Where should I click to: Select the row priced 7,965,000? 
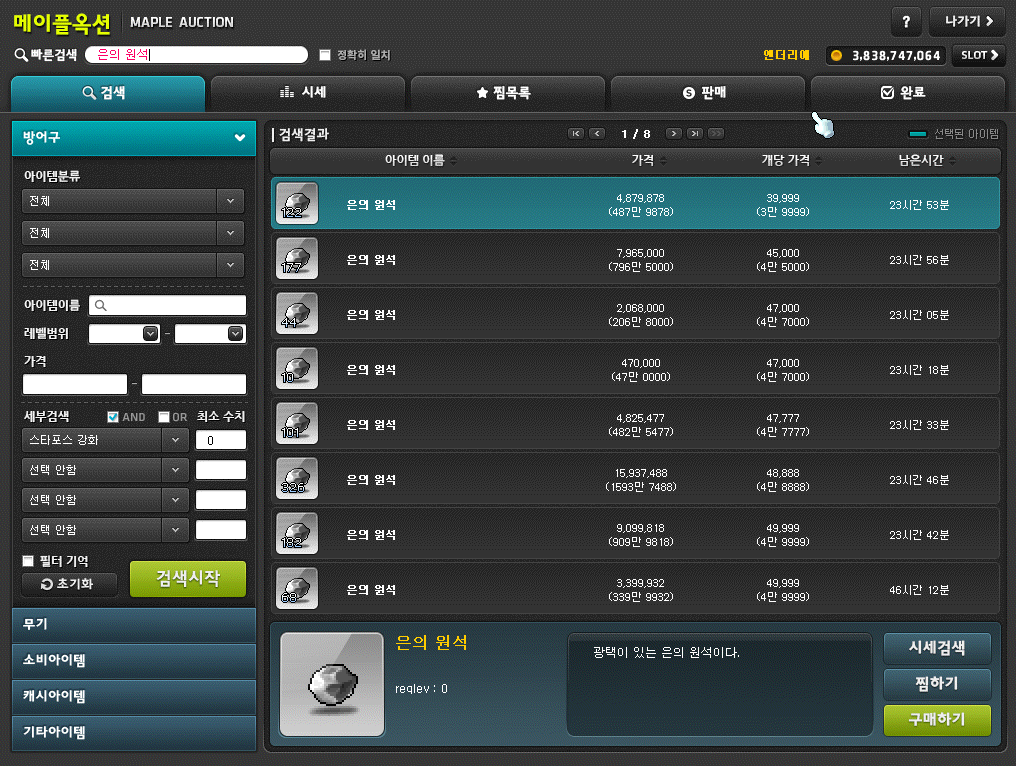[635, 259]
